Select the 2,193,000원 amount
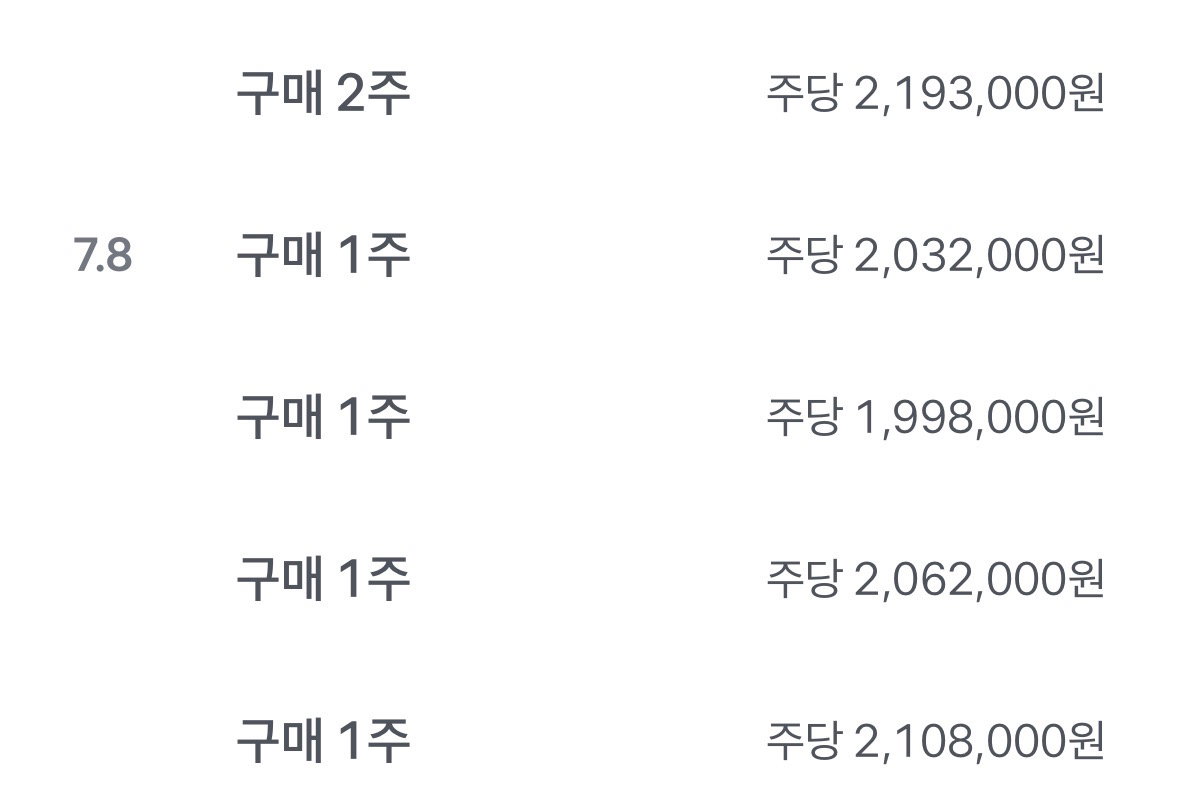The width and height of the screenshot is (1179, 800). coord(980,94)
